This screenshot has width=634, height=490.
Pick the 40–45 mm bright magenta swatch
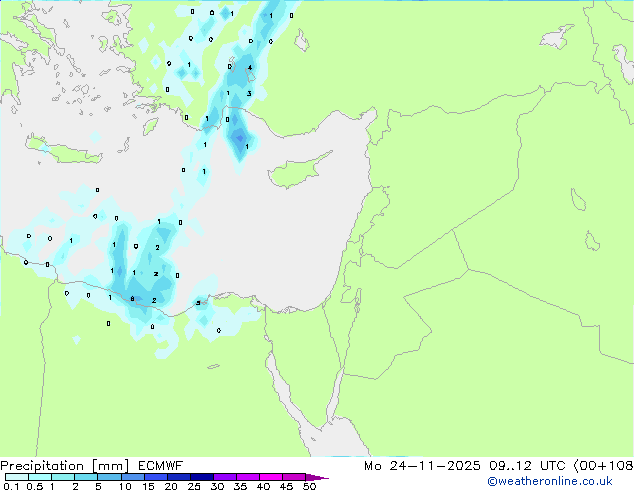click(x=271, y=477)
